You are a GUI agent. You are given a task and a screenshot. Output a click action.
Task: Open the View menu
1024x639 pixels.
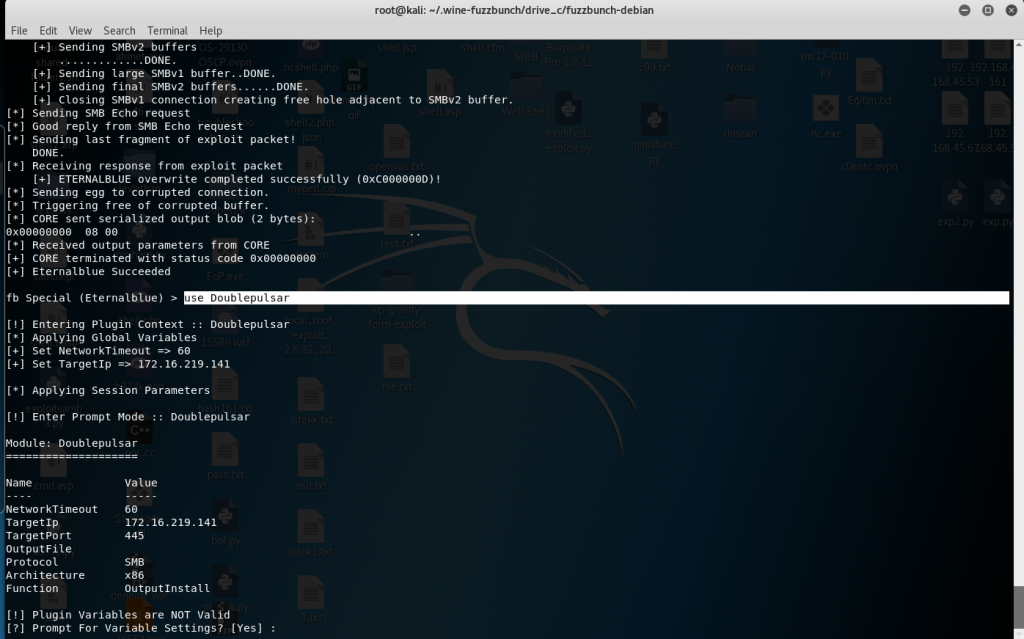click(x=80, y=31)
